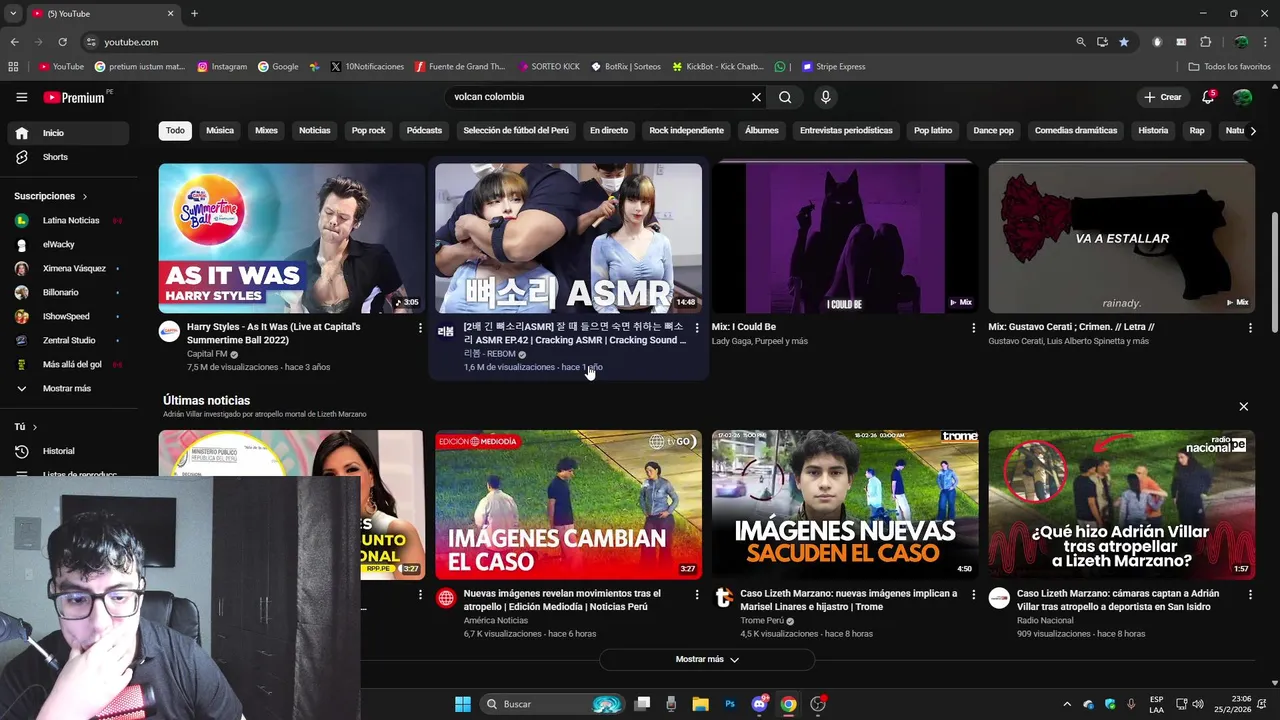The image size is (1280, 720).
Task: Select Selección de fútbol del Perú chip
Action: [516, 131]
